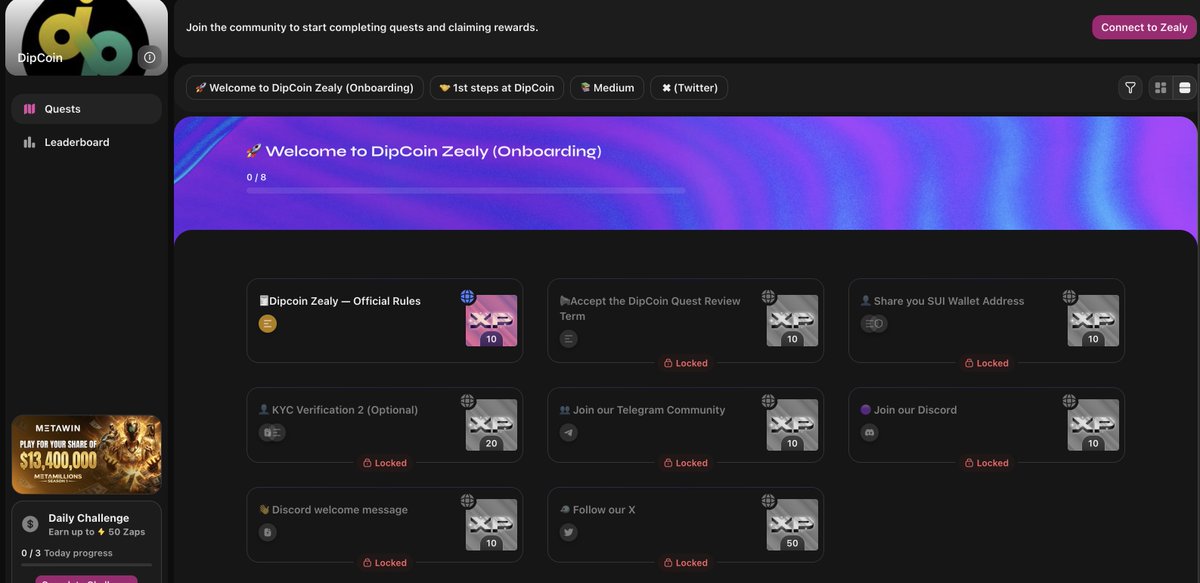Viewport: 1200px width, 583px height.
Task: Click the Locked label under Accept Quest Review
Action: pyautogui.click(x=685, y=363)
